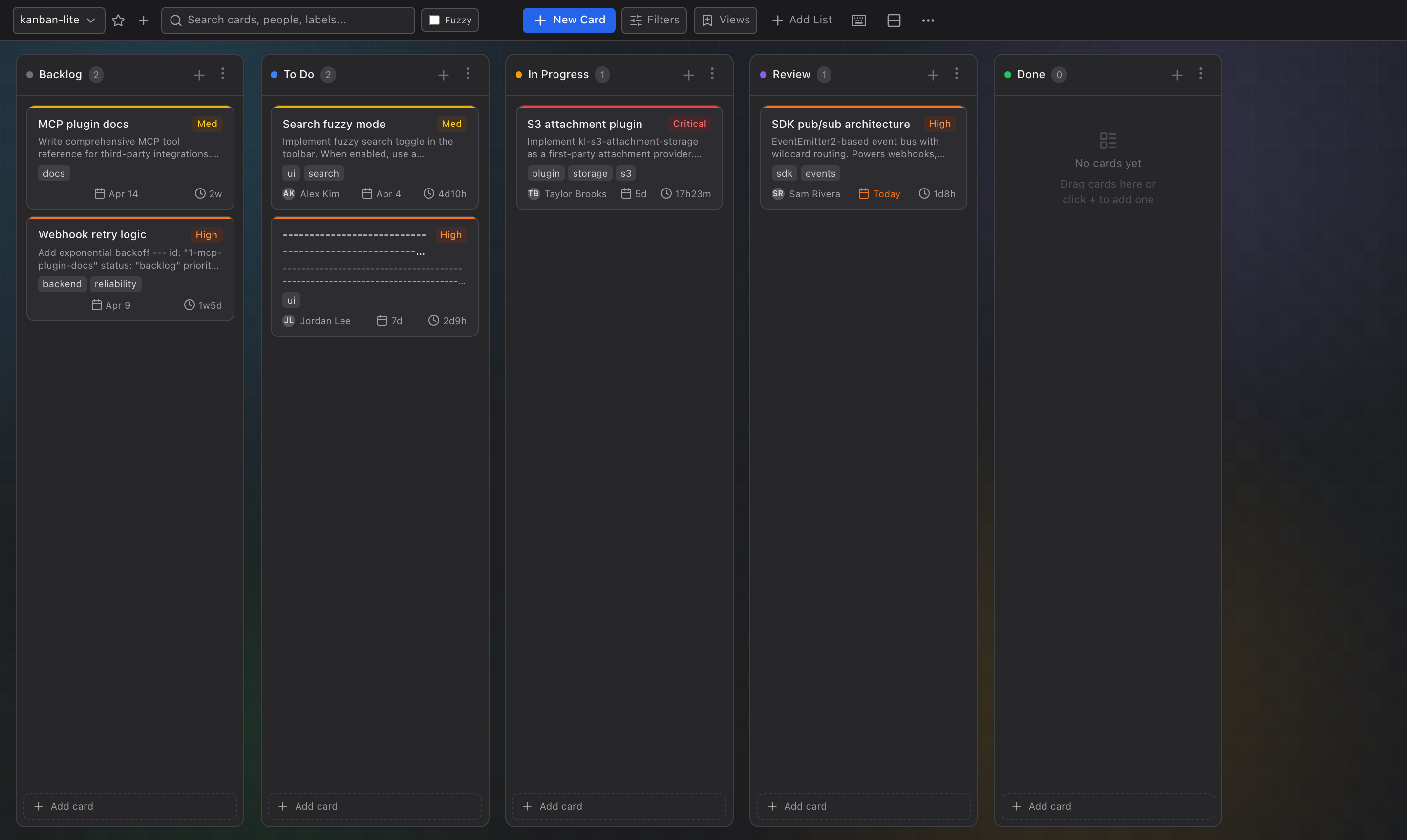Click the clock icon showing 2w on MCP plugin docs
The image size is (1407, 840).
200,193
